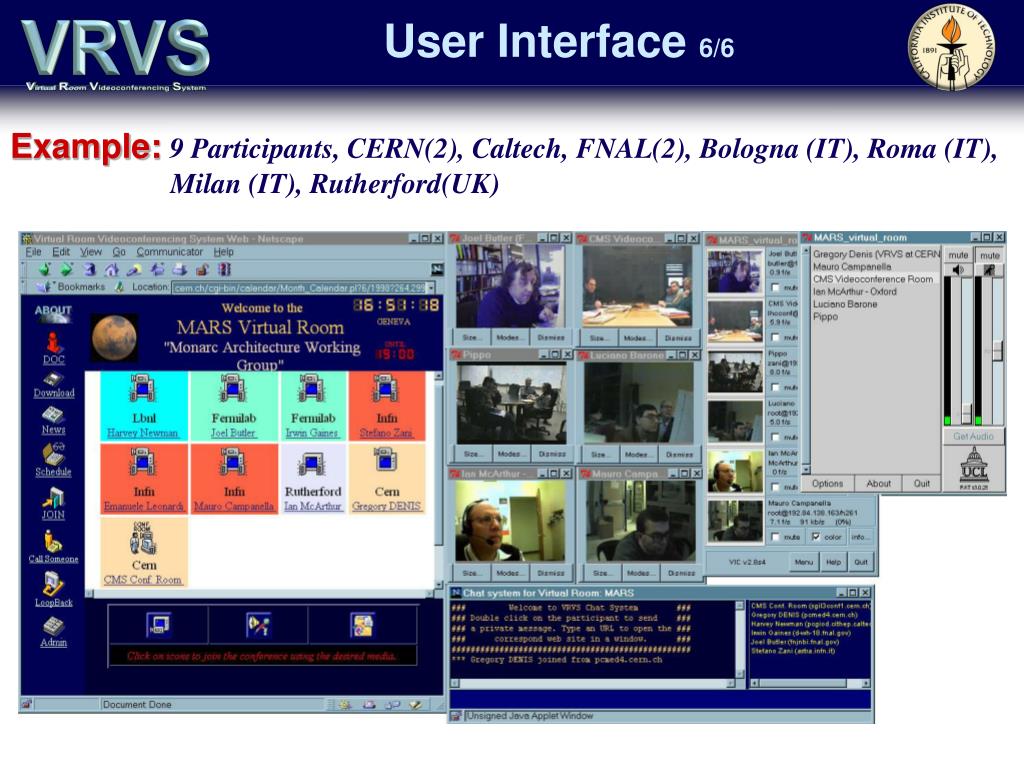Click Options in the MARS_virtual_room audio window
The width and height of the screenshot is (1024, 768).
click(827, 484)
